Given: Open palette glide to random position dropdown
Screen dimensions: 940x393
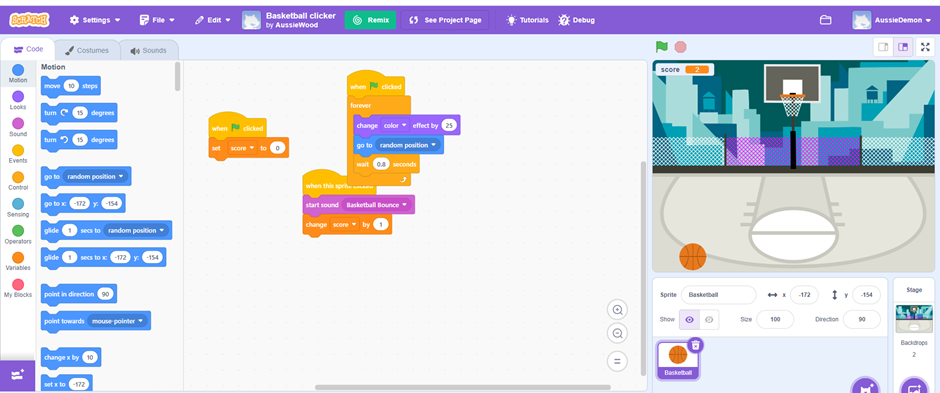Looking at the screenshot, I should click(136, 231).
